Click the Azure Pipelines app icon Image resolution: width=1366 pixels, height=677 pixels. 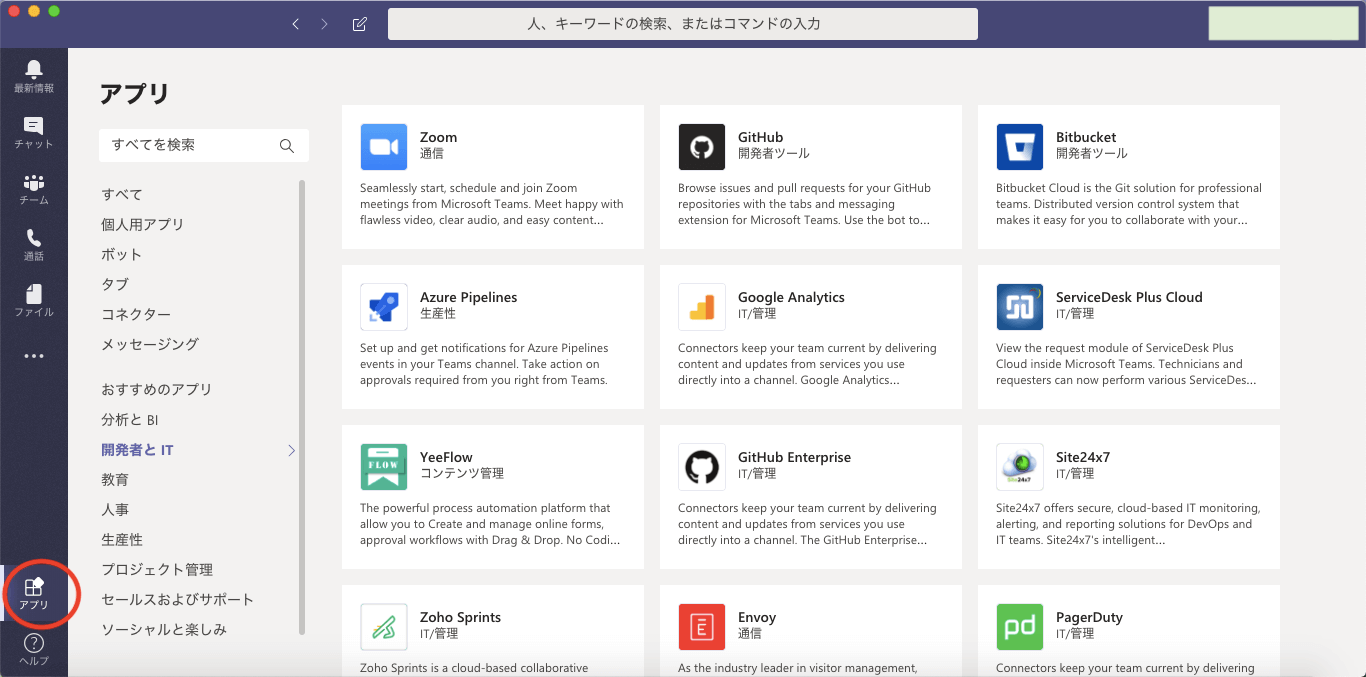(384, 307)
